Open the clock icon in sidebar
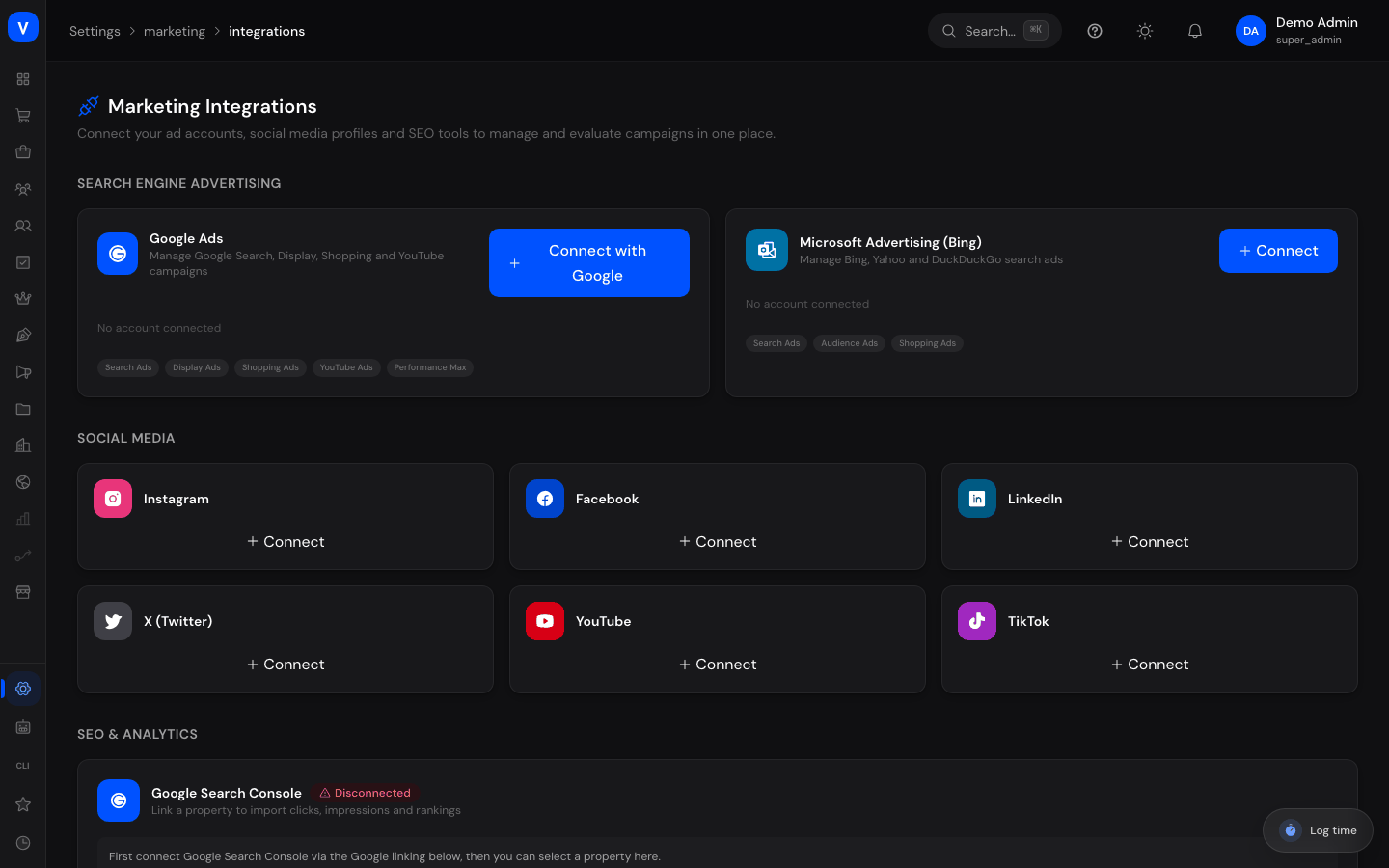Viewport: 1389px width, 868px height. 23,843
